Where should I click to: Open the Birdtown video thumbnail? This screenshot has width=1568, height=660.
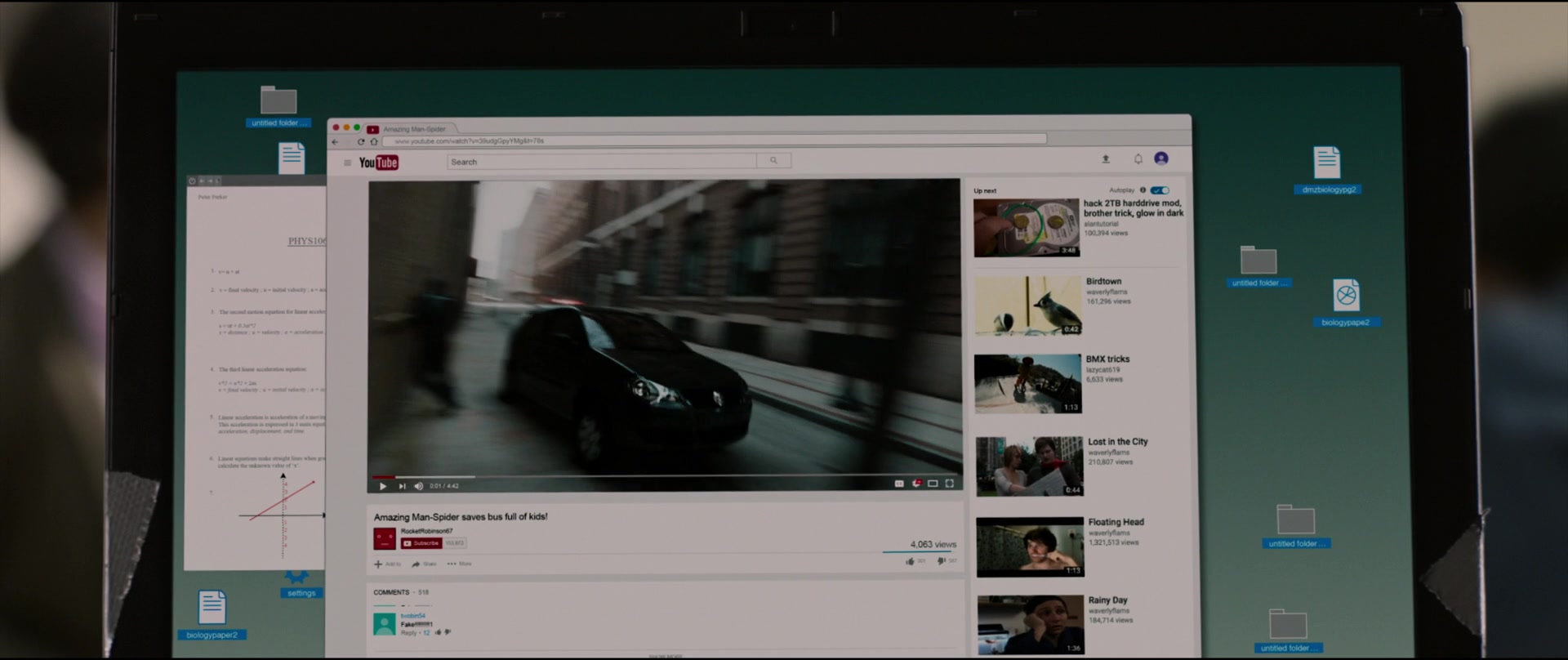click(1028, 306)
